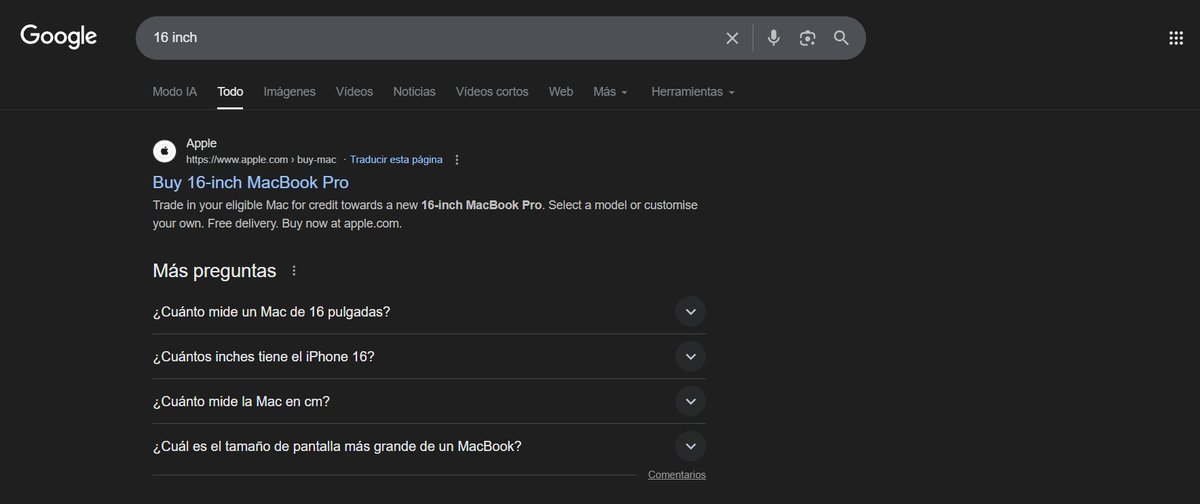1200x504 pixels.
Task: Expand '¿Cuál es el tamaño de pantalla más grande' question
Action: (x=429, y=446)
